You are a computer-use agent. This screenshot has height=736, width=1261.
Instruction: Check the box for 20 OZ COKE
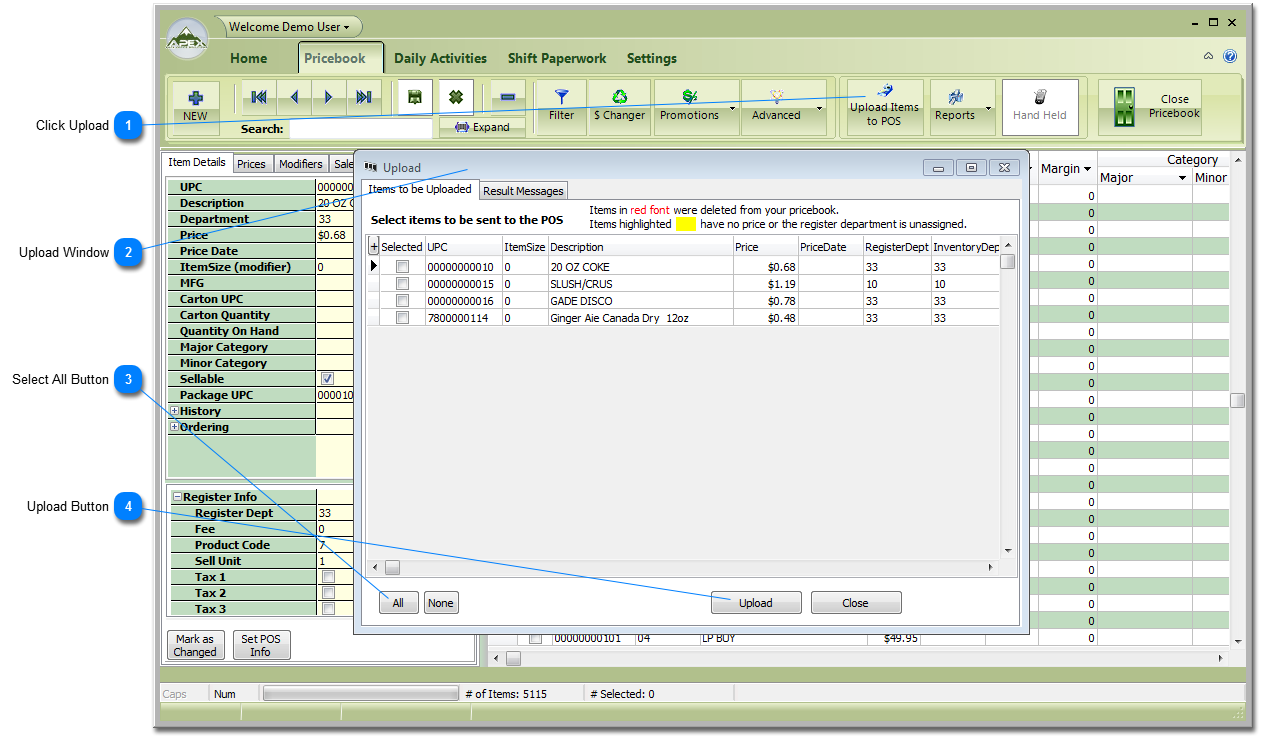402,267
